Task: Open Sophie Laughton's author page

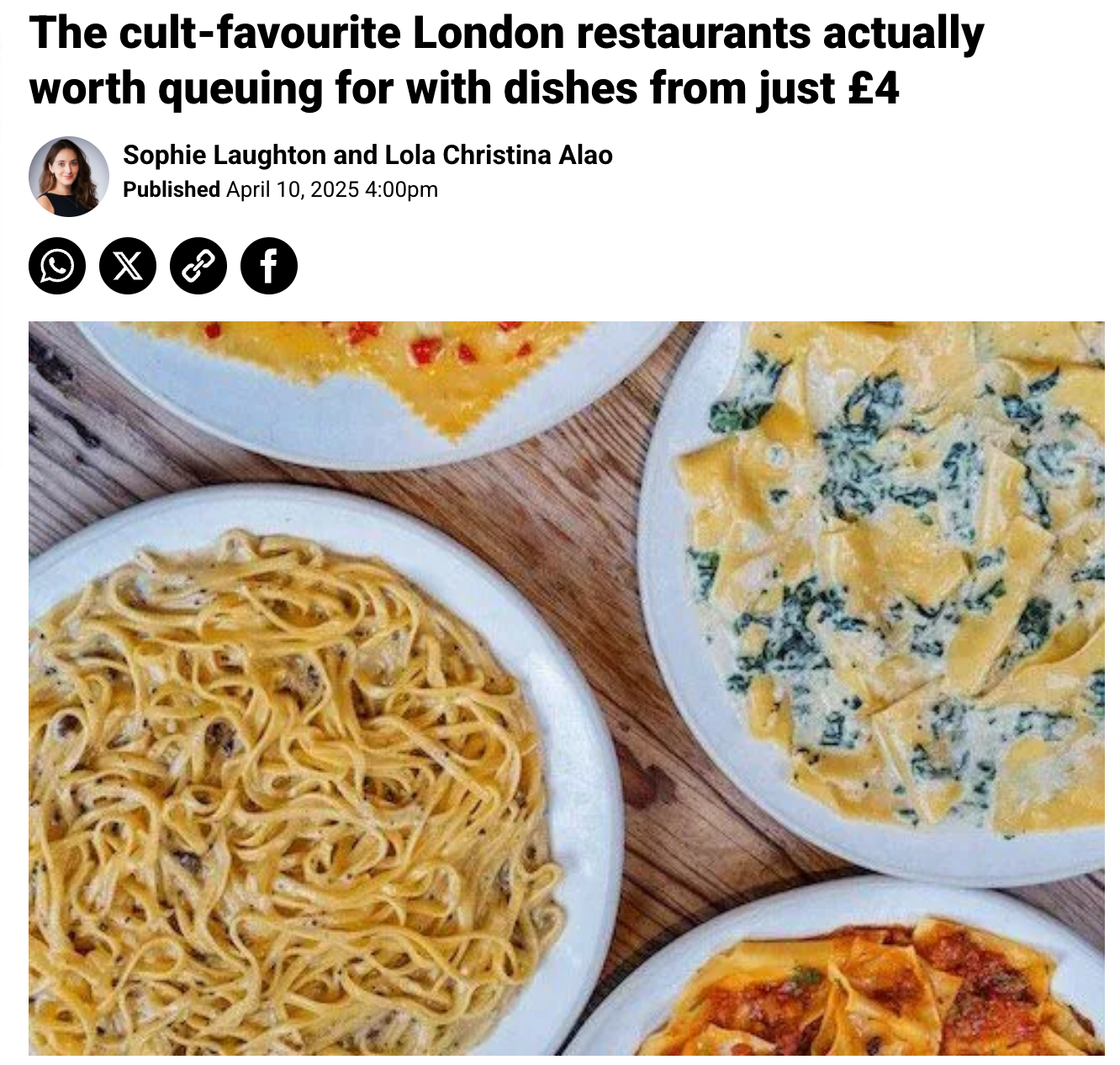Action: coord(225,155)
